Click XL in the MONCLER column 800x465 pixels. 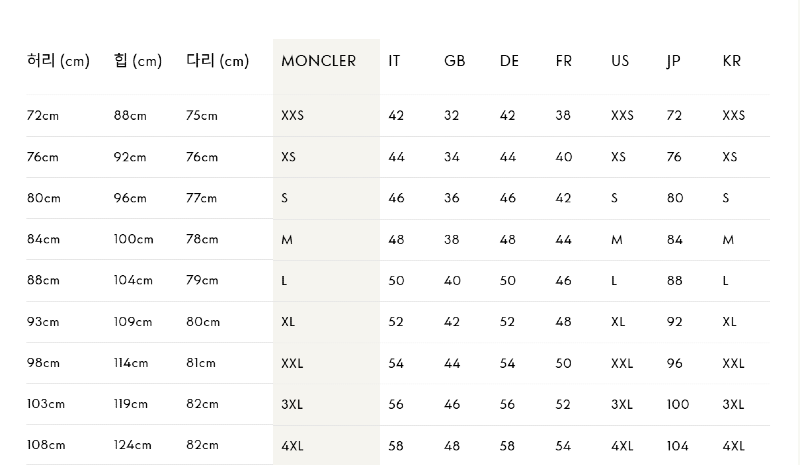(290, 322)
